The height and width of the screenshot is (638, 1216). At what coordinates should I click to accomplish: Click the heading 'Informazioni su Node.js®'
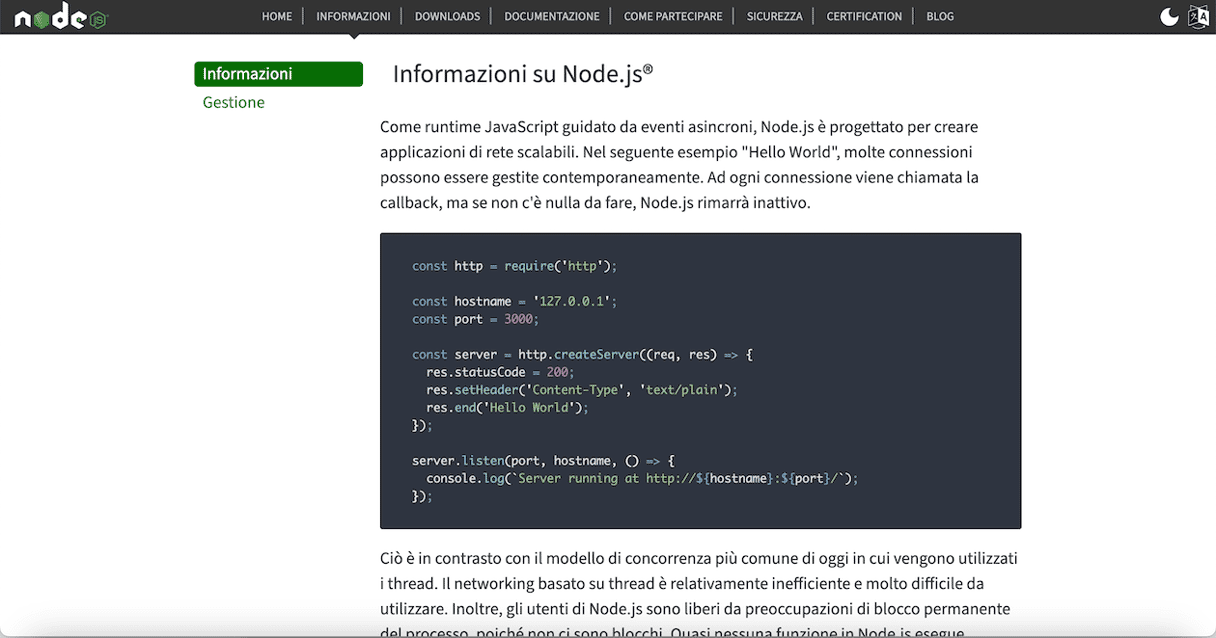[523, 74]
